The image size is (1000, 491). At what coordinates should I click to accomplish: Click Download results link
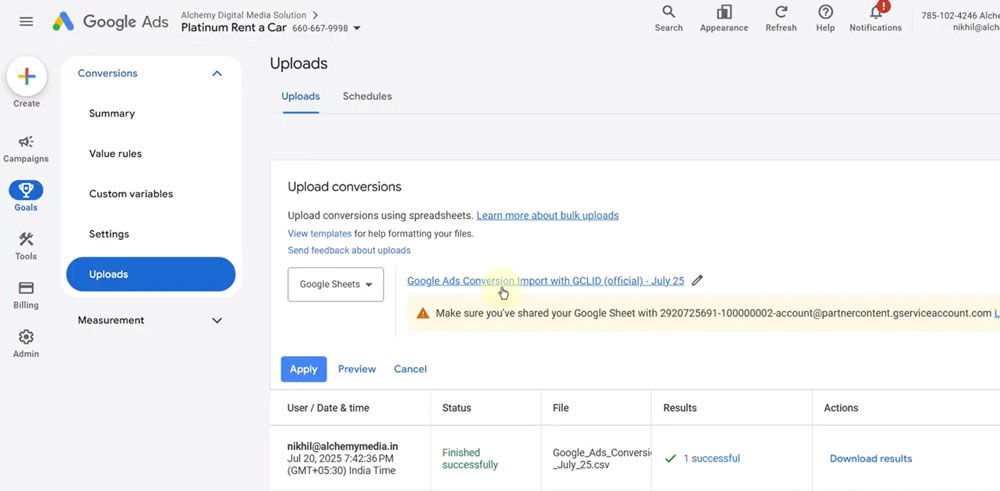point(871,458)
